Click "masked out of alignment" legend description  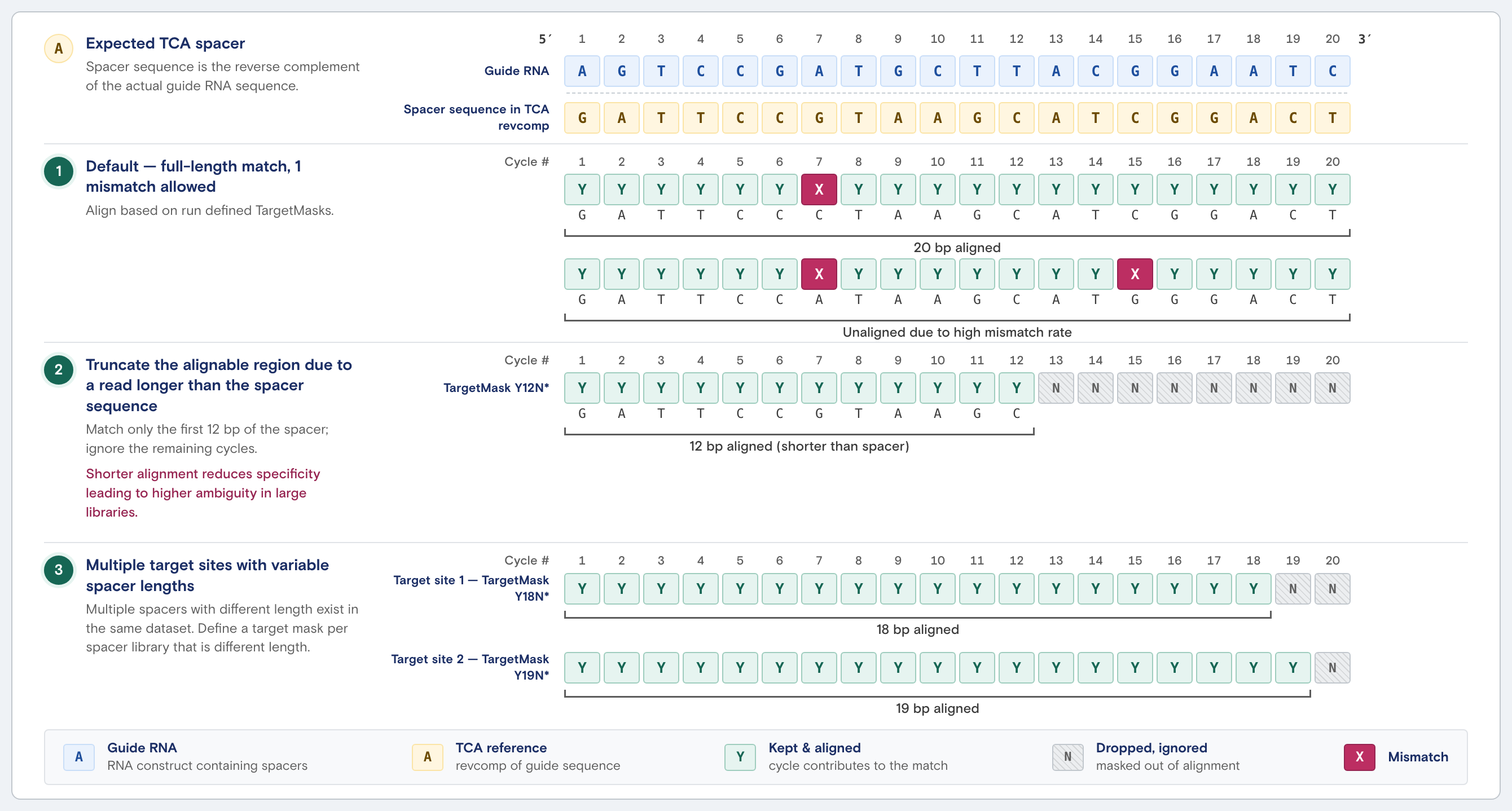click(x=1167, y=766)
